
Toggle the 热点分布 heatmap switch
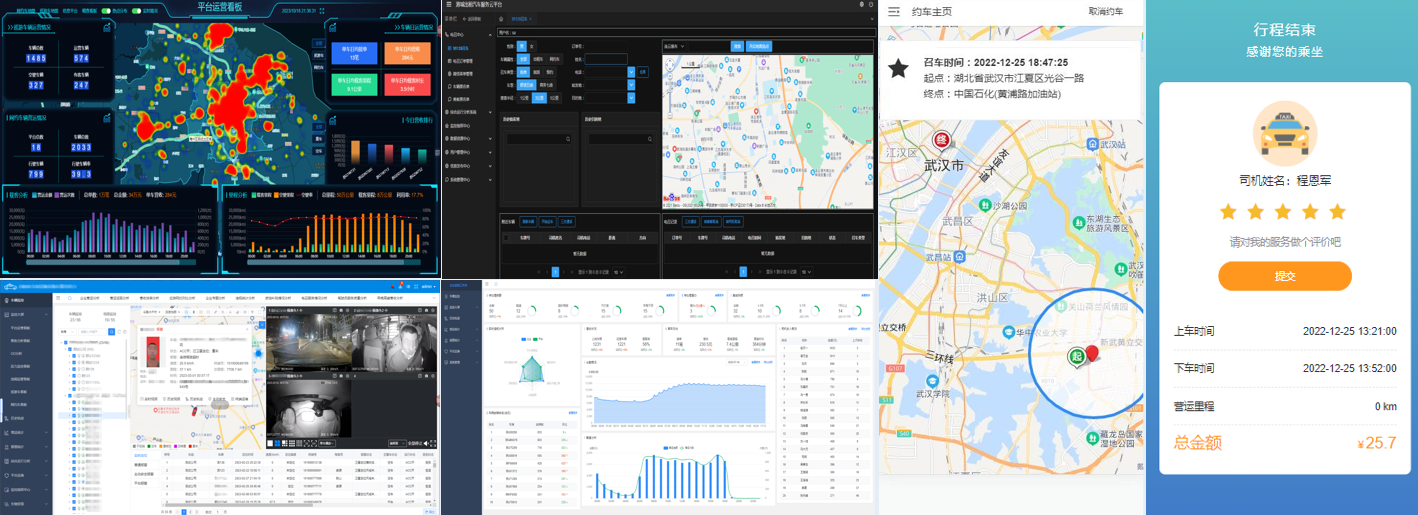[x=106, y=10]
